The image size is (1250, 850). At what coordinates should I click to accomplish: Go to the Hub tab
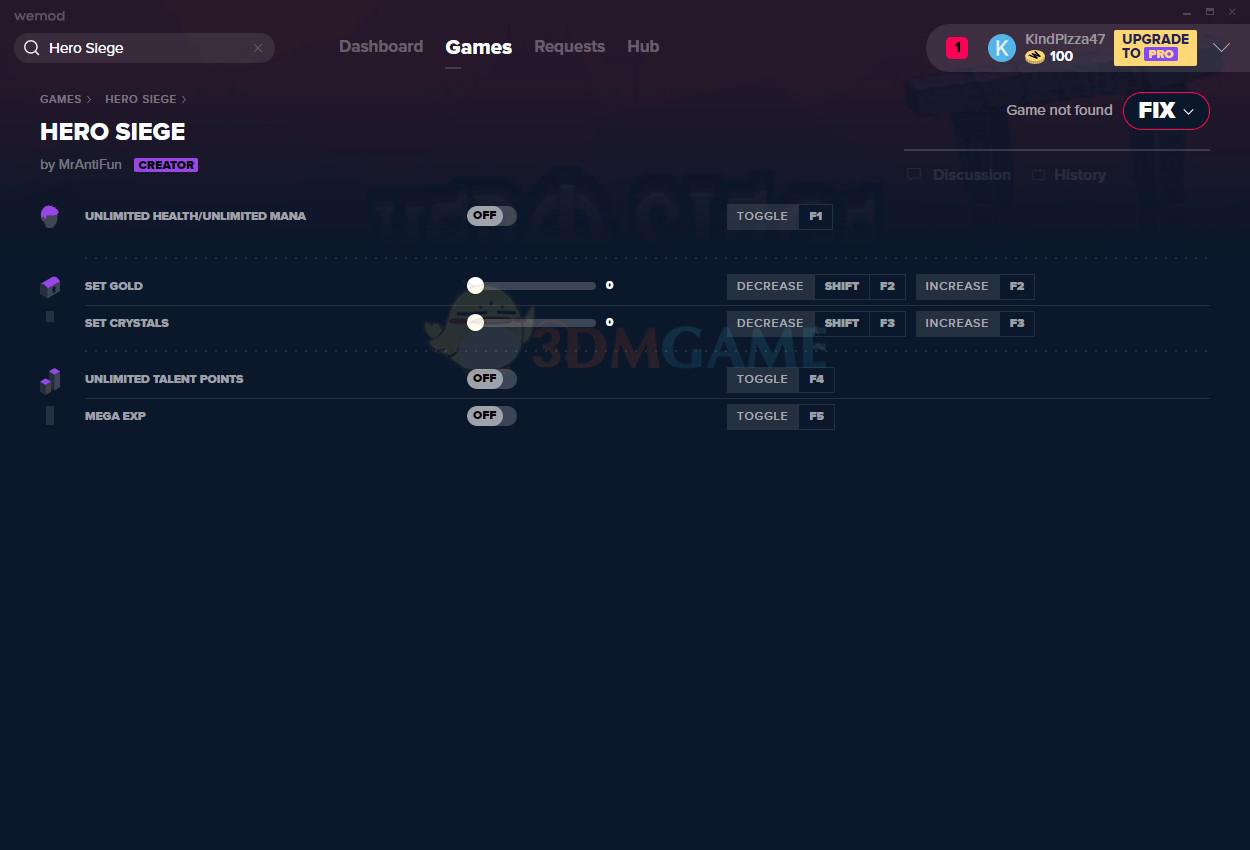643,47
